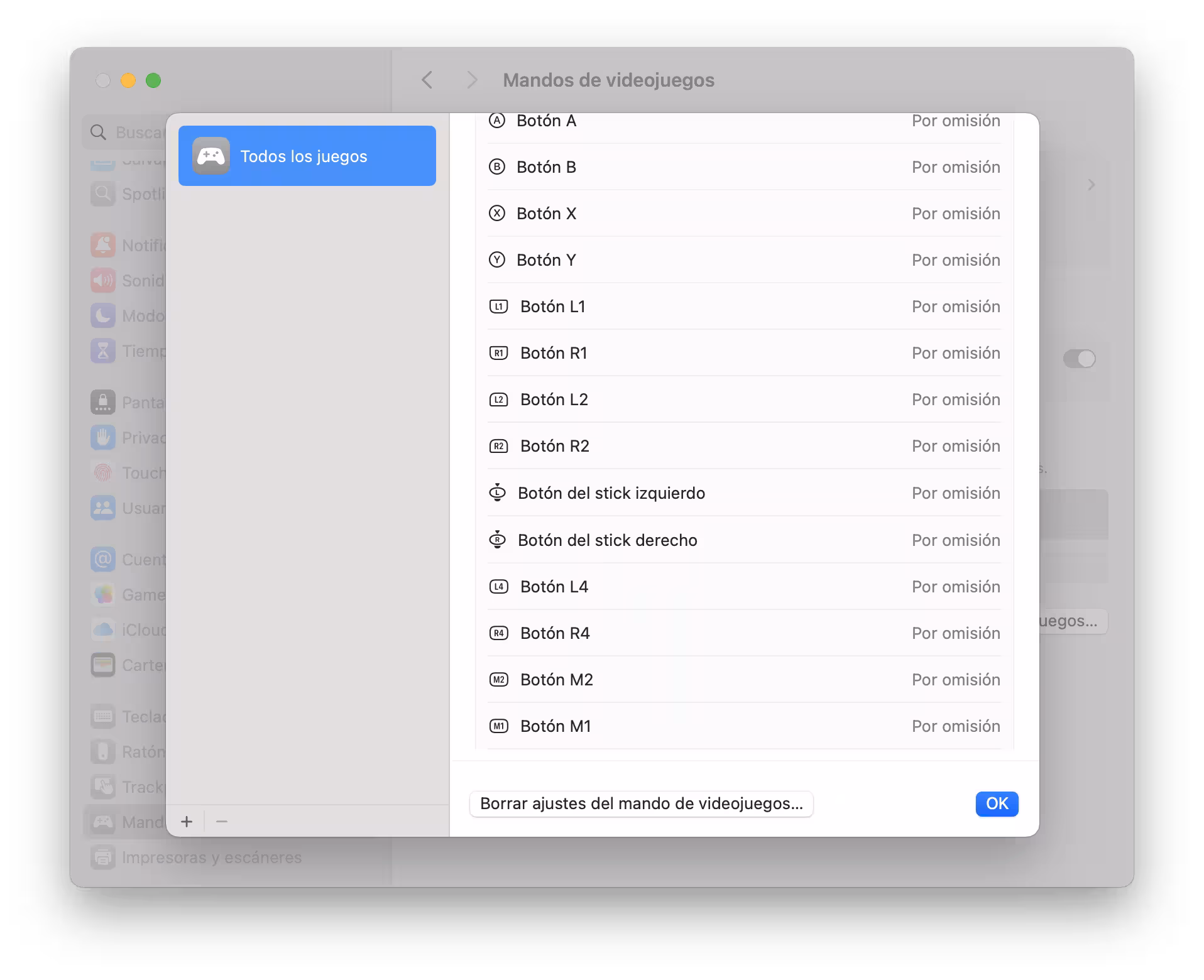Click the gamepad icon beside Todos los juegos
Image resolution: width=1204 pixels, height=980 pixels.
[x=211, y=156]
